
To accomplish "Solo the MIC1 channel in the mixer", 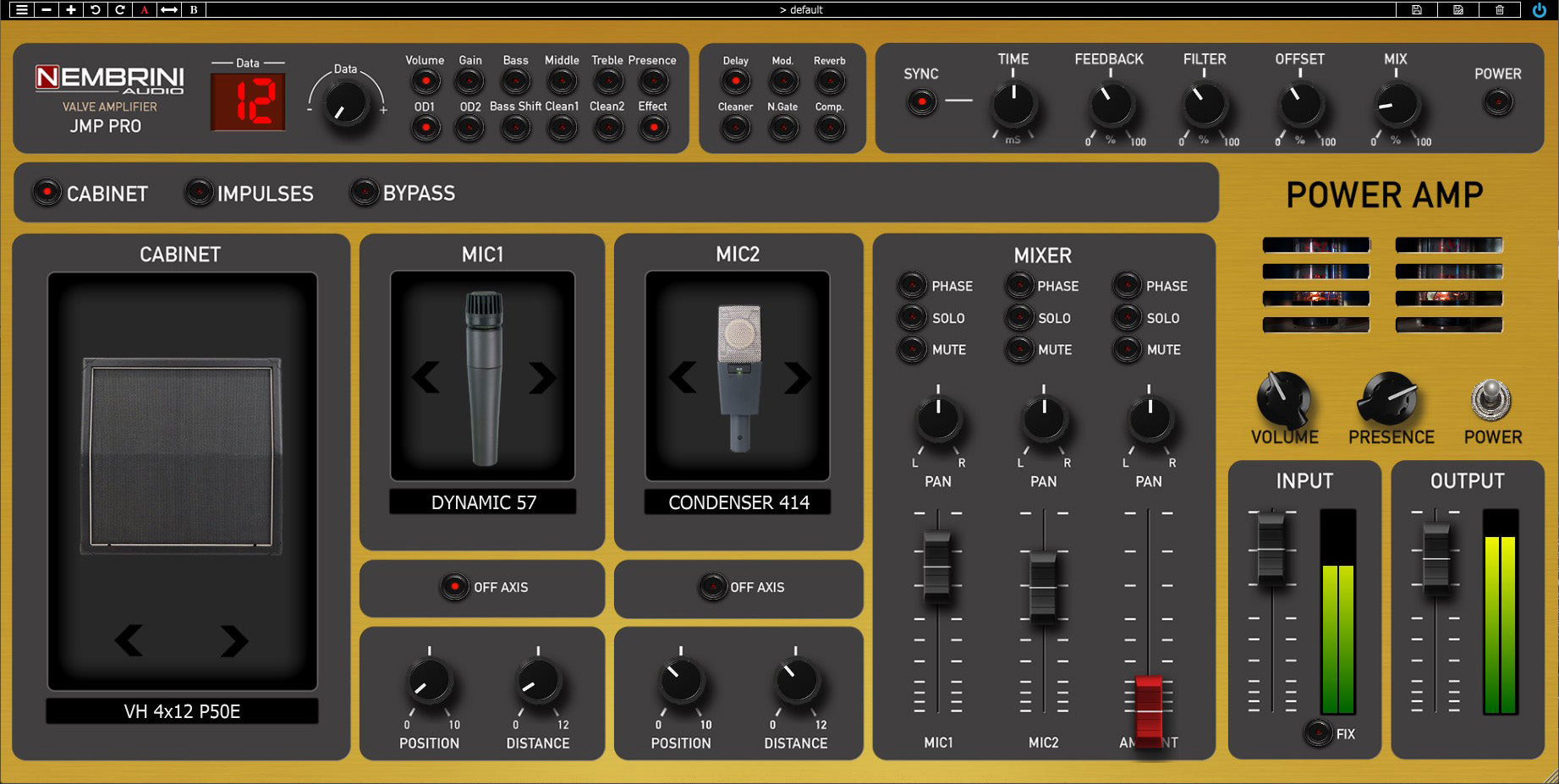I will pyautogui.click(x=912, y=318).
